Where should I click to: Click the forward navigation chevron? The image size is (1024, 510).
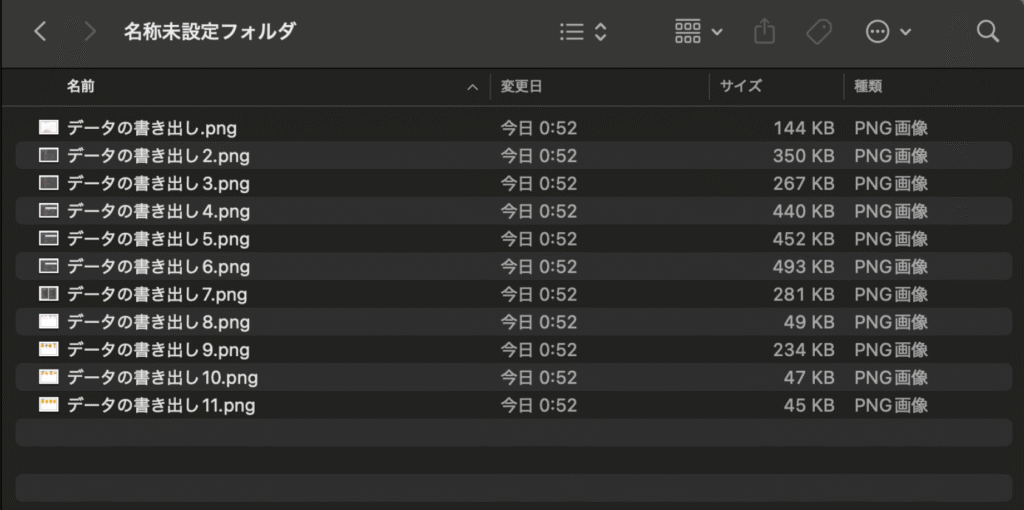[x=90, y=31]
